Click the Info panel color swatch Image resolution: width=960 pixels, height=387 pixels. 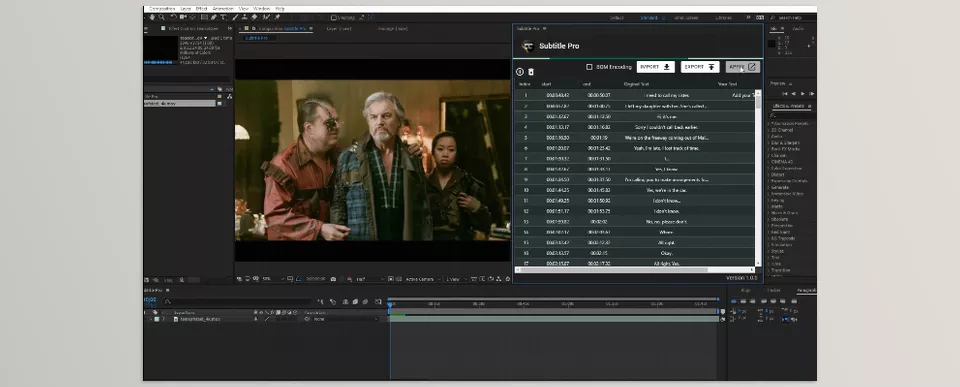pos(772,43)
